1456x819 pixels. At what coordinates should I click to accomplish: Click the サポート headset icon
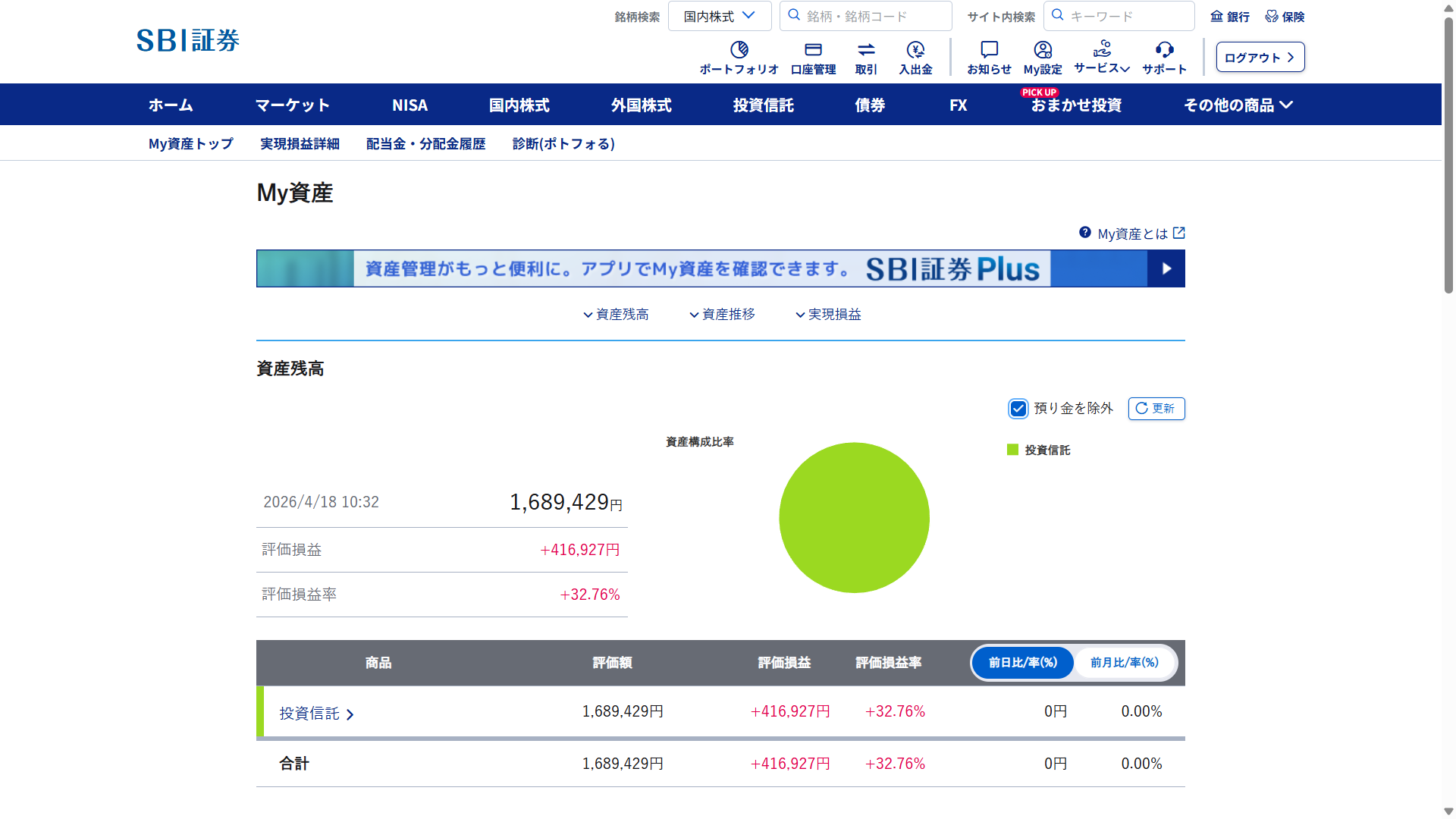point(1164,50)
